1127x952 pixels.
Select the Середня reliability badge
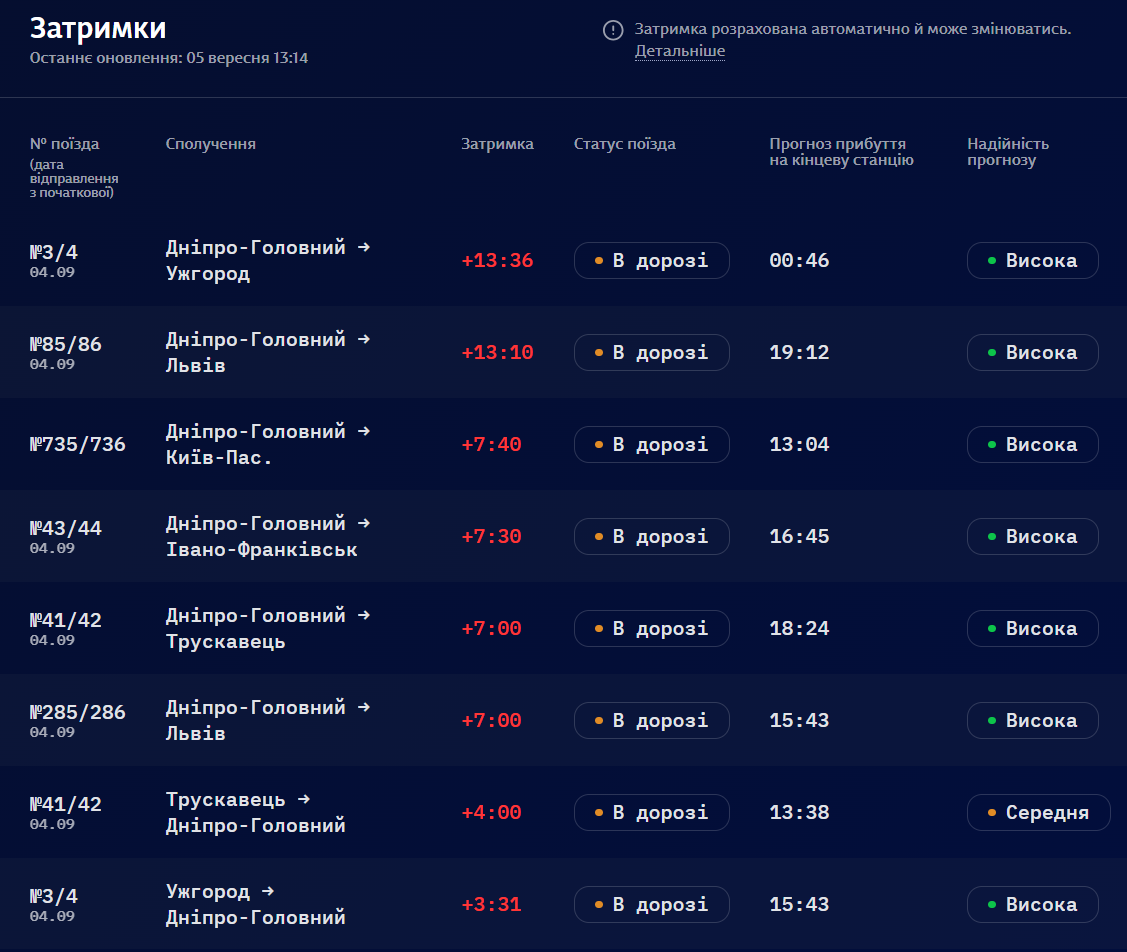point(1039,813)
